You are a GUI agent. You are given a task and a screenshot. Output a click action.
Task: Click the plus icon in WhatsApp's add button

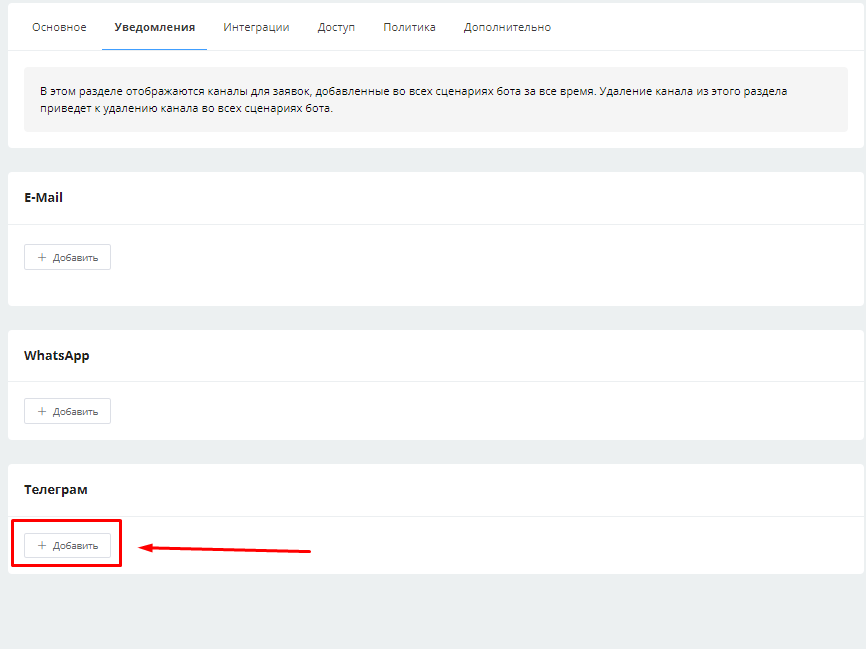(x=42, y=411)
